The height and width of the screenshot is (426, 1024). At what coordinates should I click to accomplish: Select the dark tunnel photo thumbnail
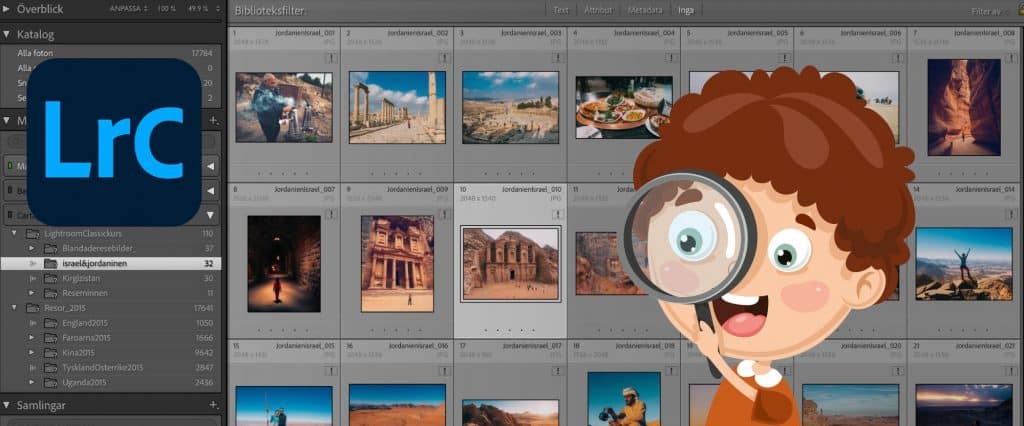[x=284, y=263]
